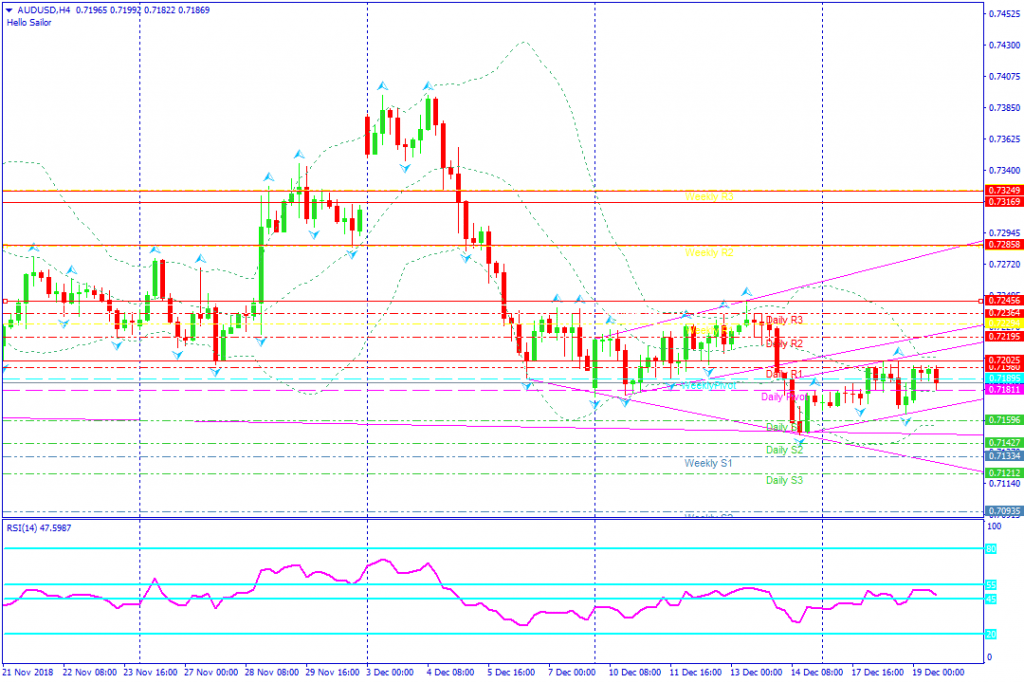Click the leftmost up fractal arrow on 21 Nov

tap(33, 247)
